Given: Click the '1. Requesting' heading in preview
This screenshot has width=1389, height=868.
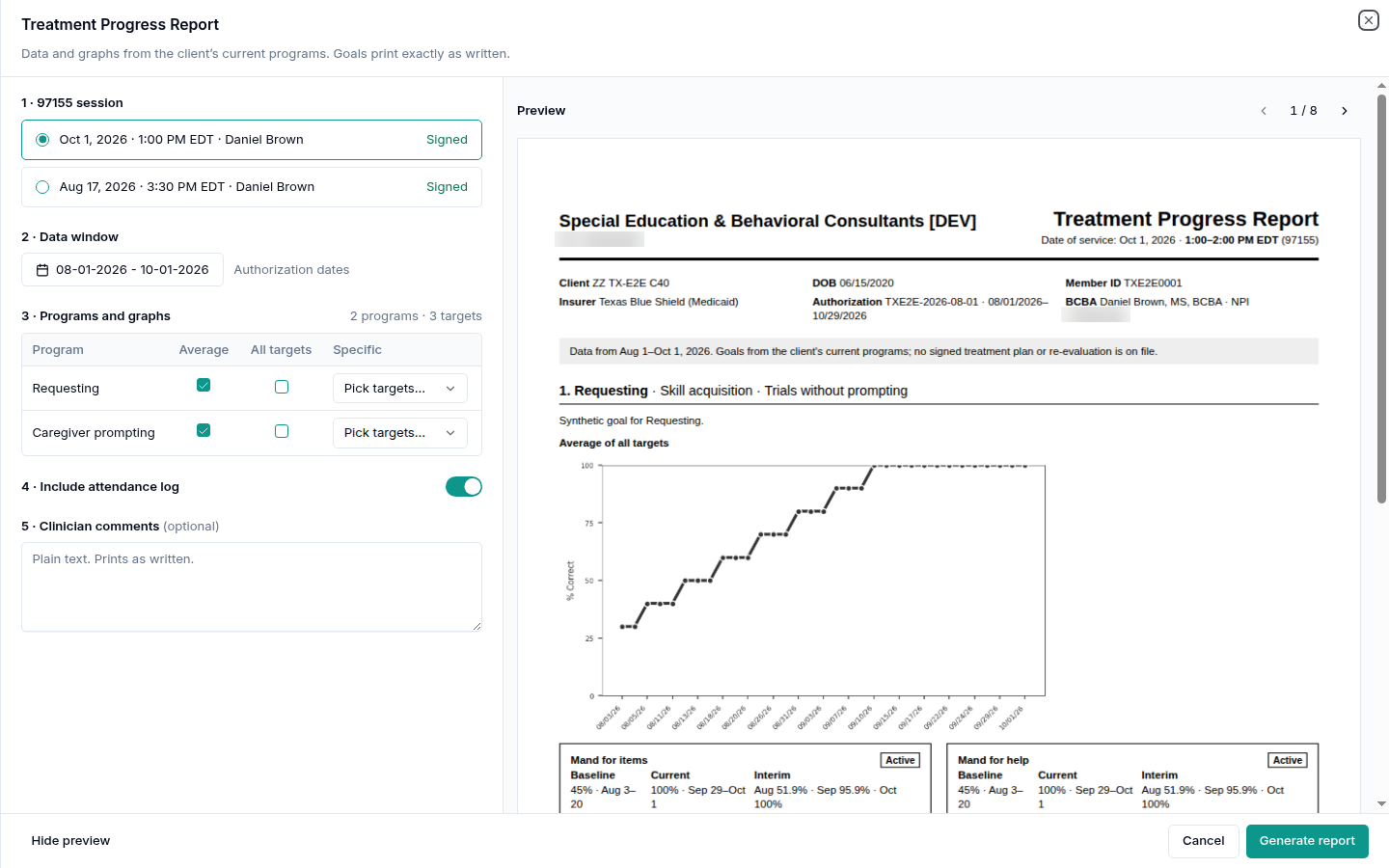Looking at the screenshot, I should (603, 391).
